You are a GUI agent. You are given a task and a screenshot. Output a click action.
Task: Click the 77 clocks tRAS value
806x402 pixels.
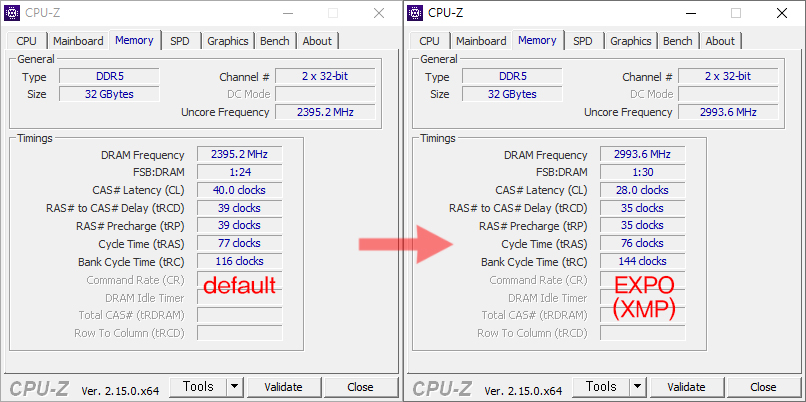point(240,244)
